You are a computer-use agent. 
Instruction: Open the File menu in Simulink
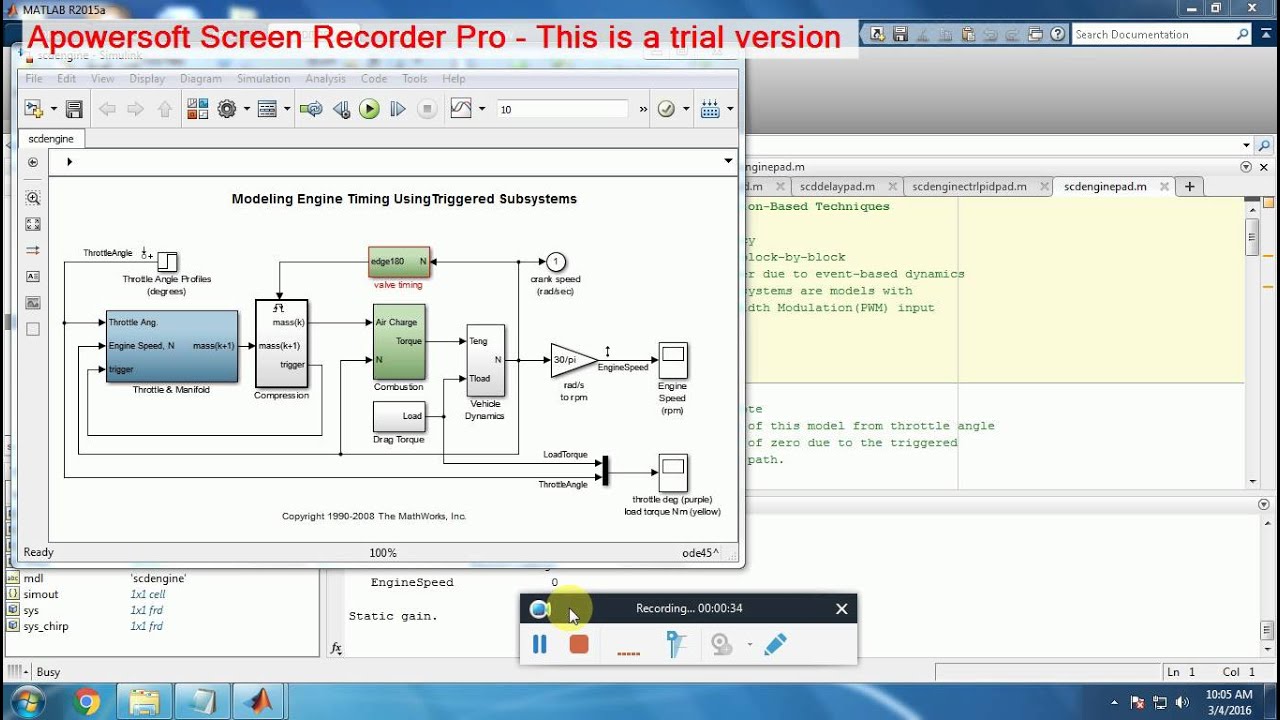[x=34, y=78]
